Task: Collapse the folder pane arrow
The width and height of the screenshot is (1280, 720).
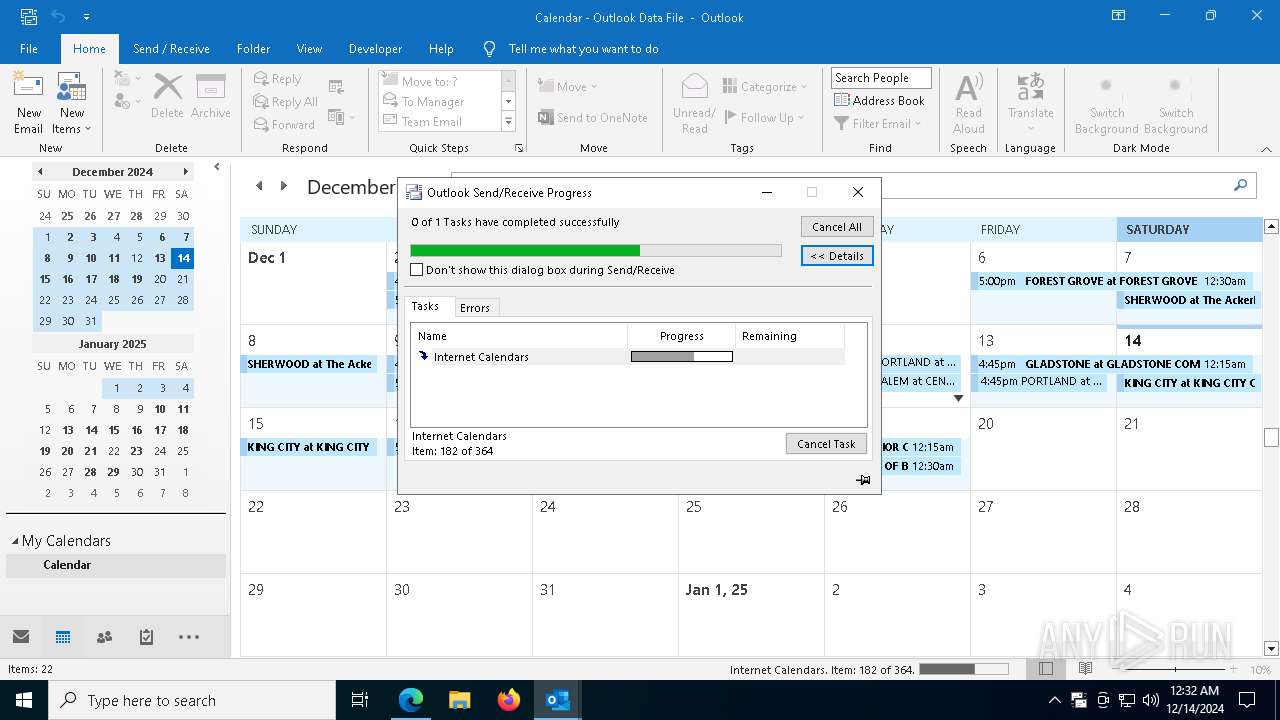Action: [217, 167]
